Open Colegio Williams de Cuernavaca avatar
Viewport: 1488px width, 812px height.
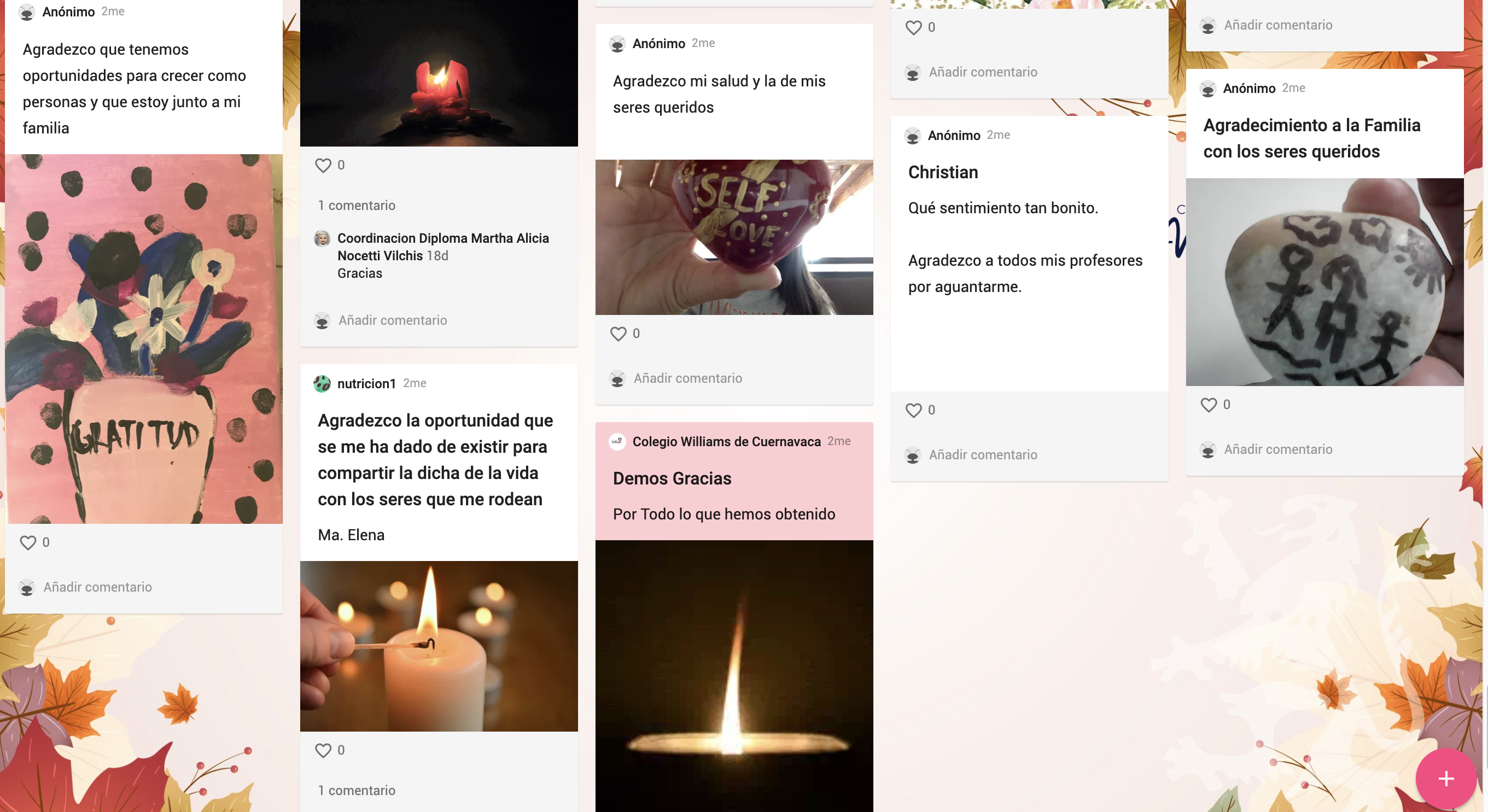pyautogui.click(x=617, y=442)
